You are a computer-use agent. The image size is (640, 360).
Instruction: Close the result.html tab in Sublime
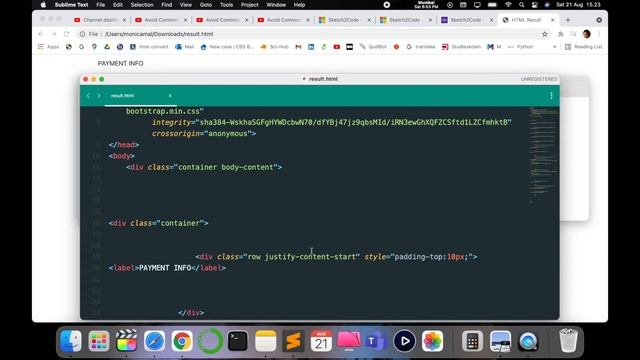[170, 96]
